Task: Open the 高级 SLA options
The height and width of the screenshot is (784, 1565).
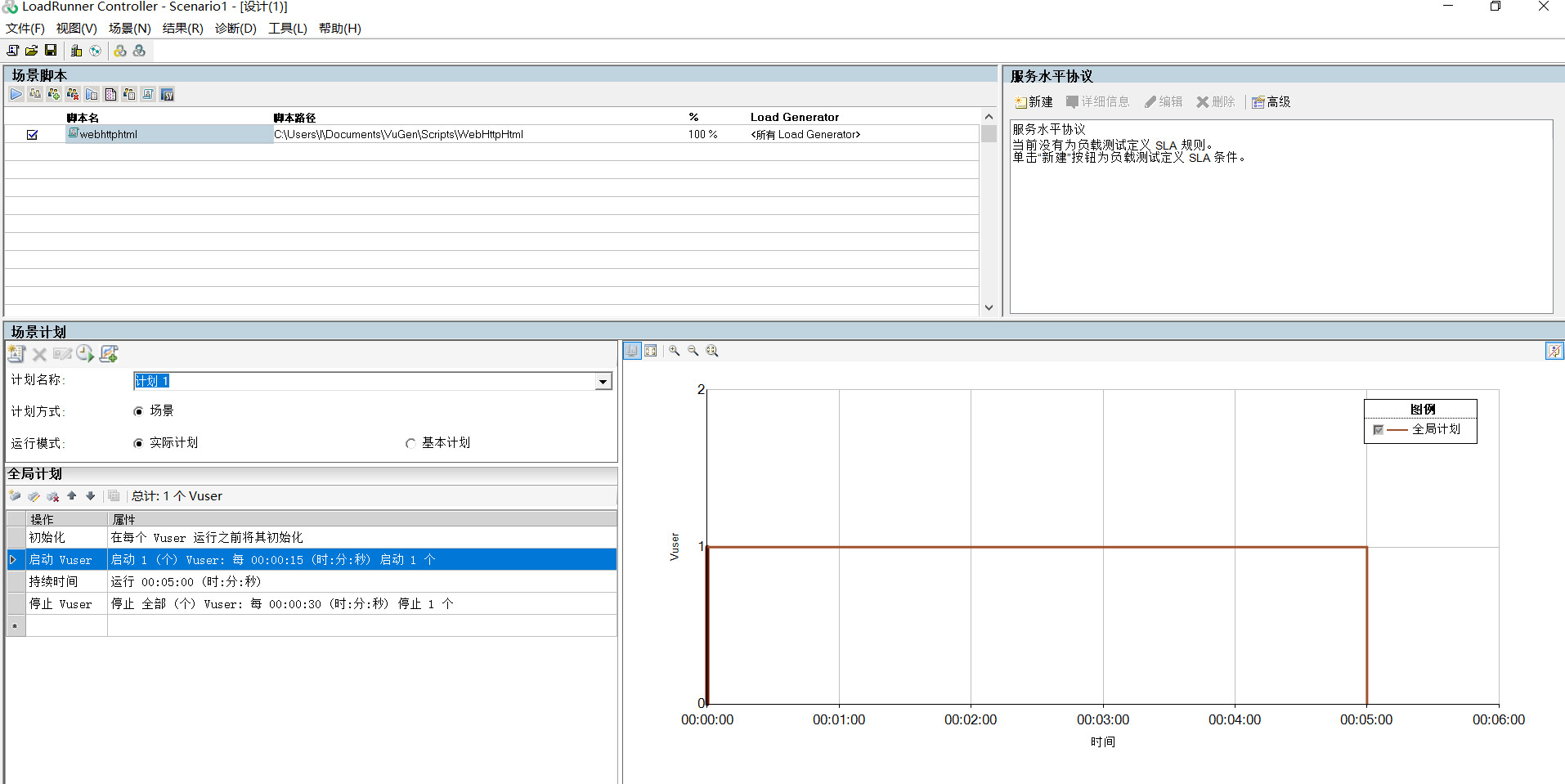Action: pyautogui.click(x=1271, y=101)
